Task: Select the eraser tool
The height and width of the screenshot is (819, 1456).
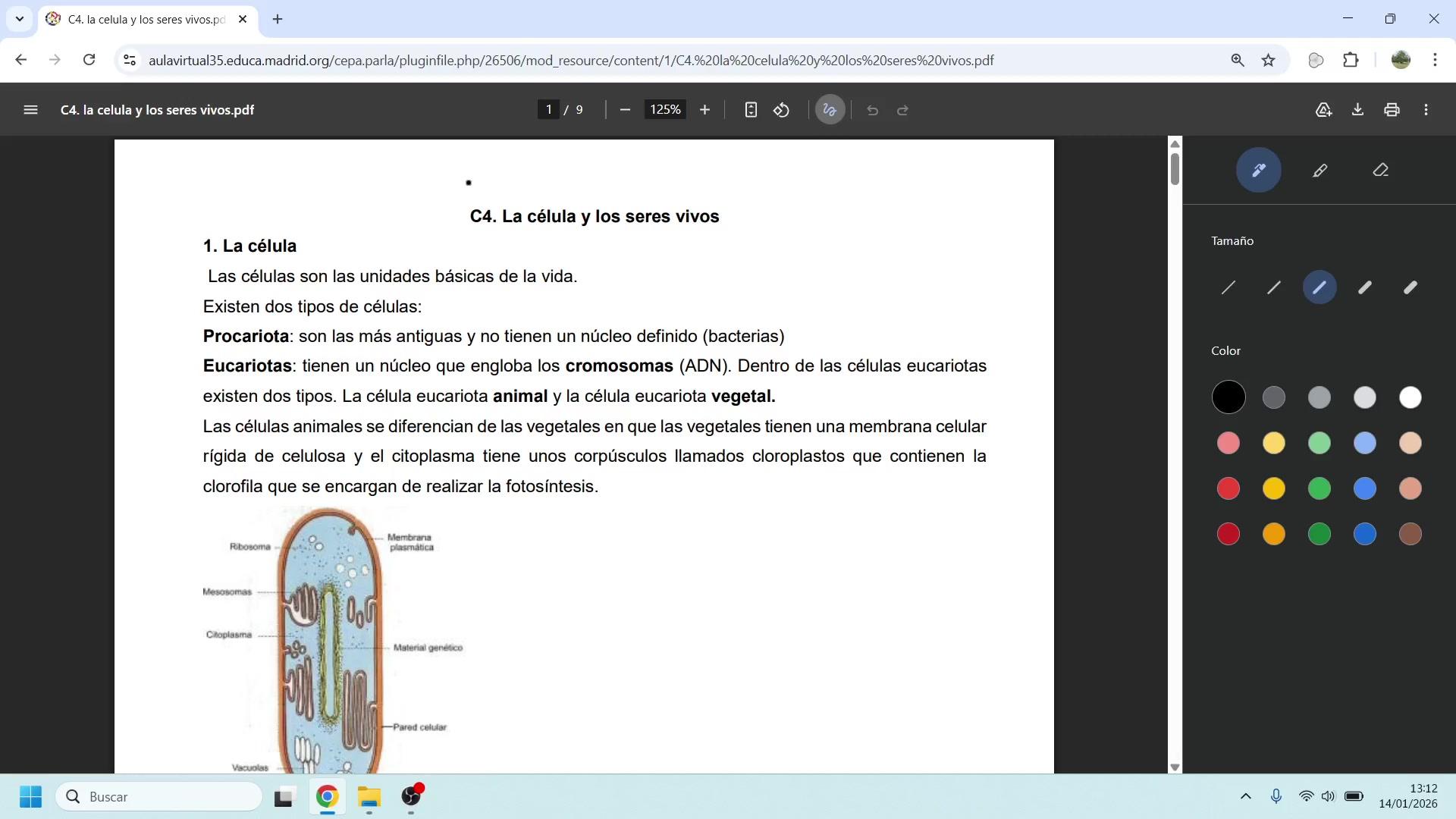Action: point(1380,171)
